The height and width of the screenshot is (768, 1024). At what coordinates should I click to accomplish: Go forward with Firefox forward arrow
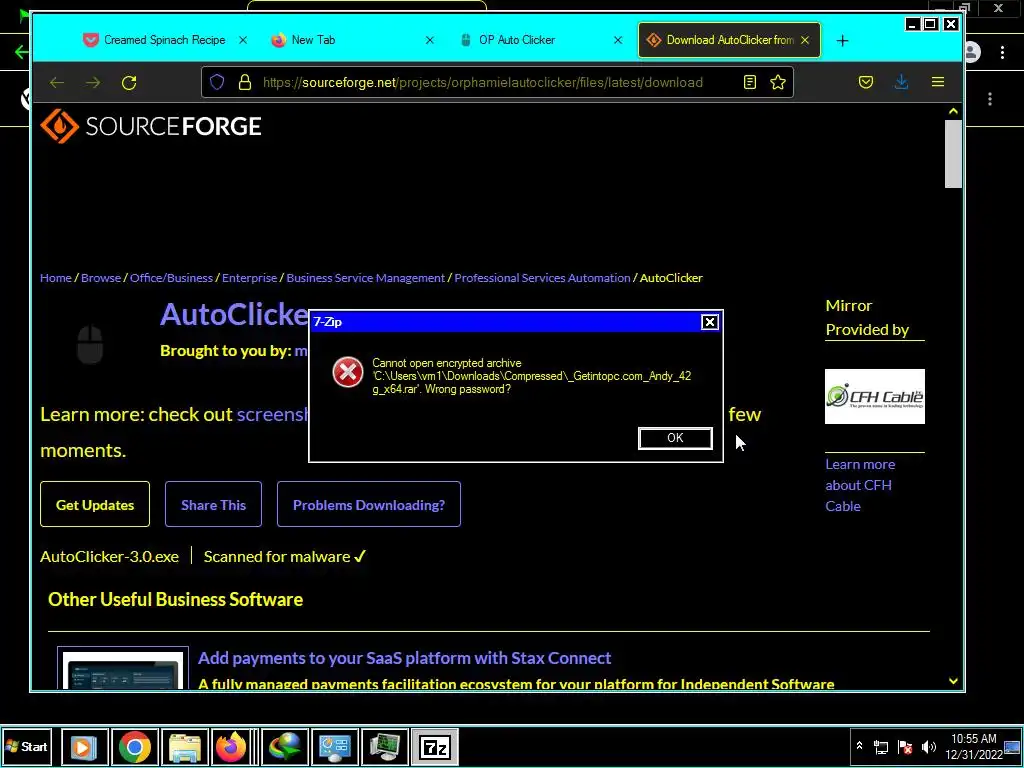pos(93,82)
